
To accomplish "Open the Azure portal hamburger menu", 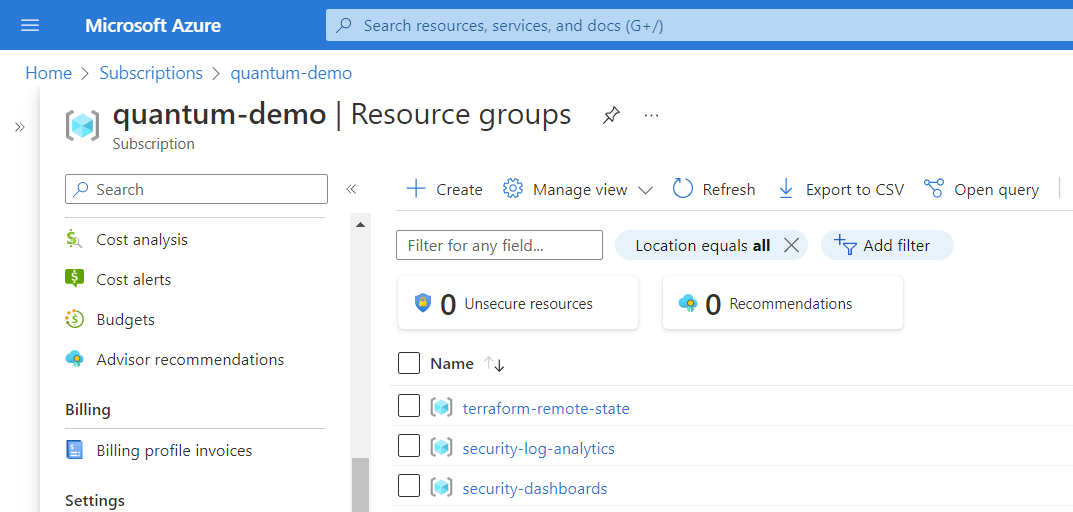I will [x=30, y=25].
